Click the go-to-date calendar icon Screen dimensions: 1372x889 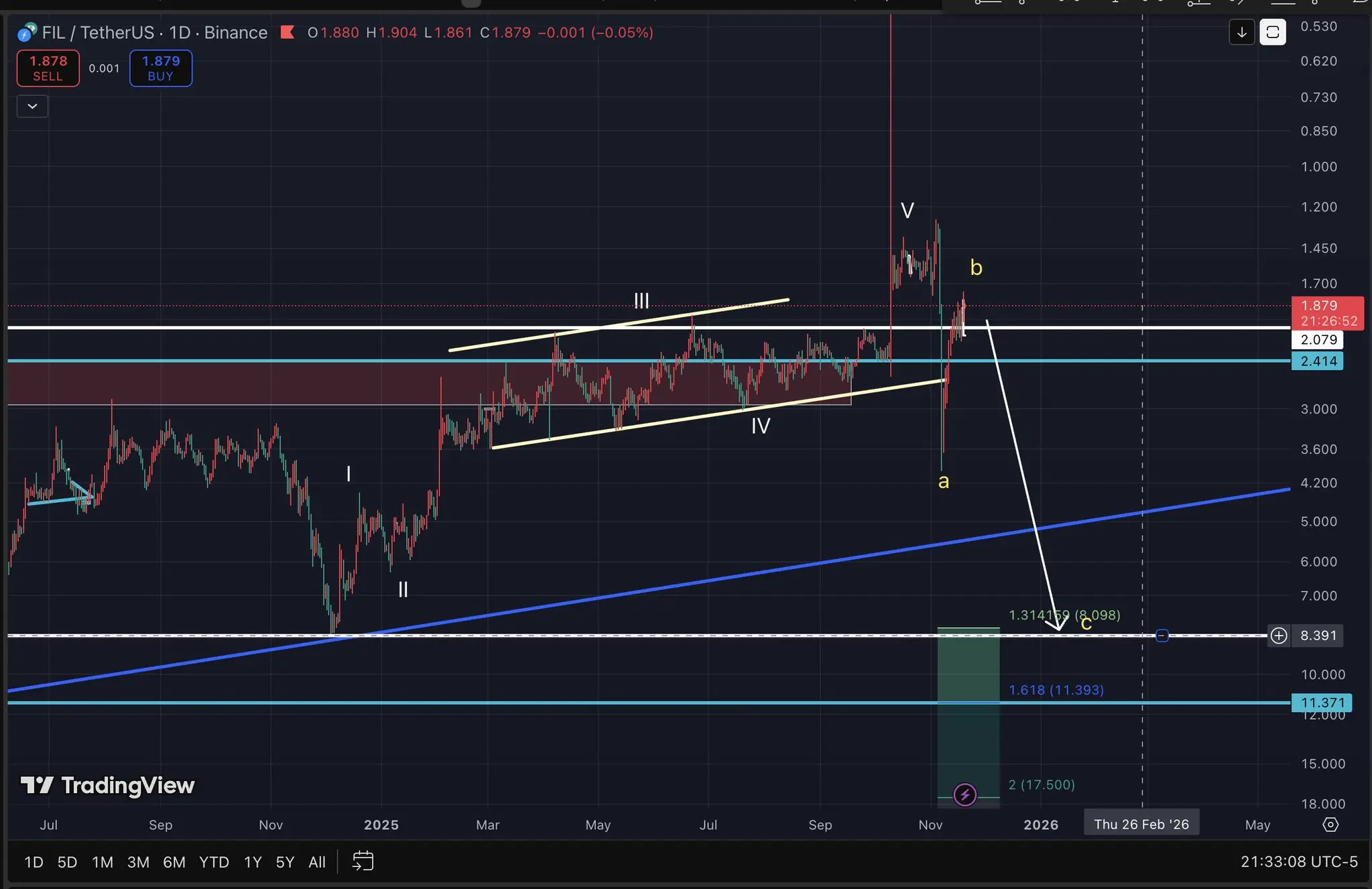[x=363, y=861]
